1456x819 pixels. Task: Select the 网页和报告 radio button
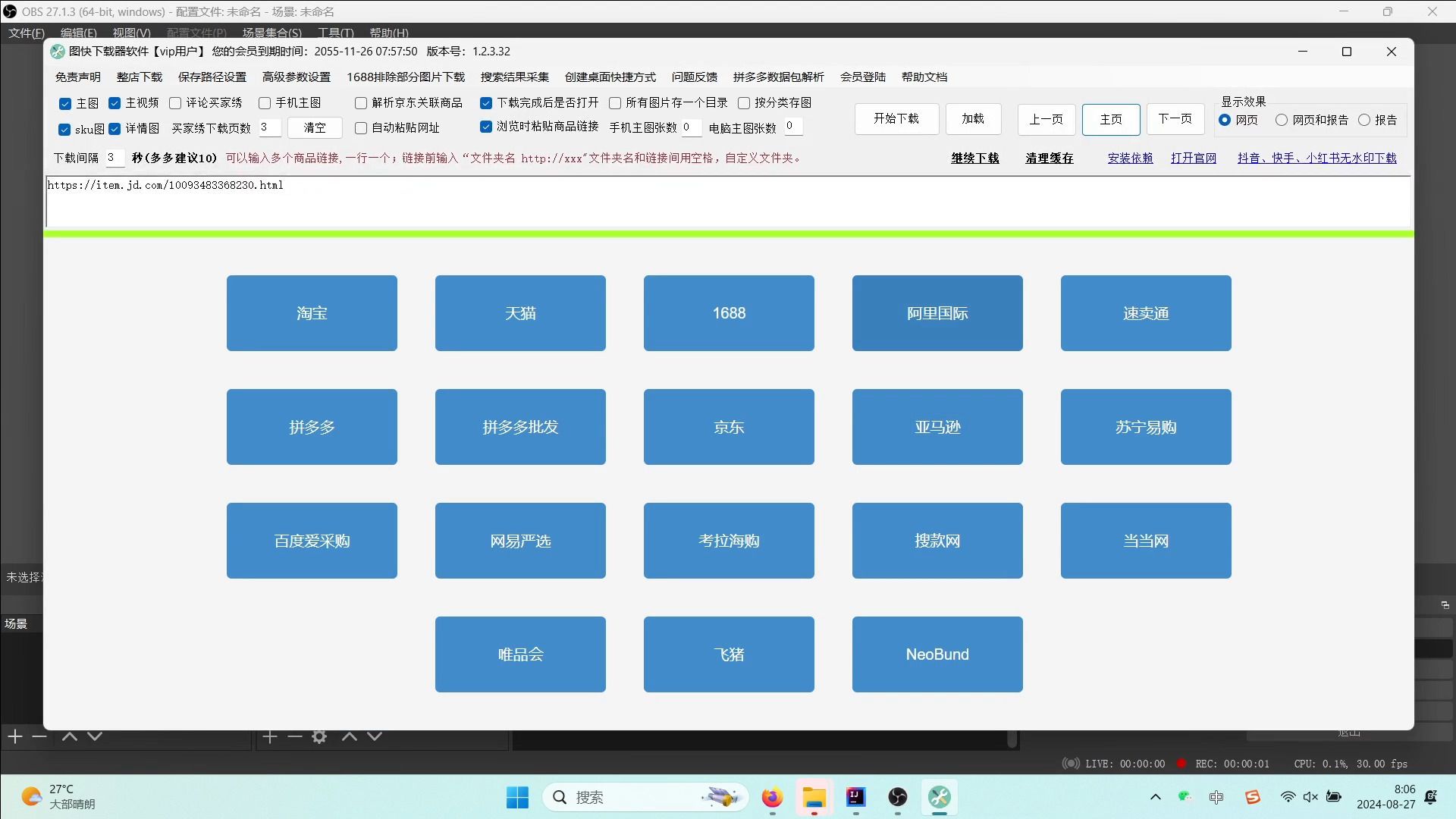pos(1282,120)
